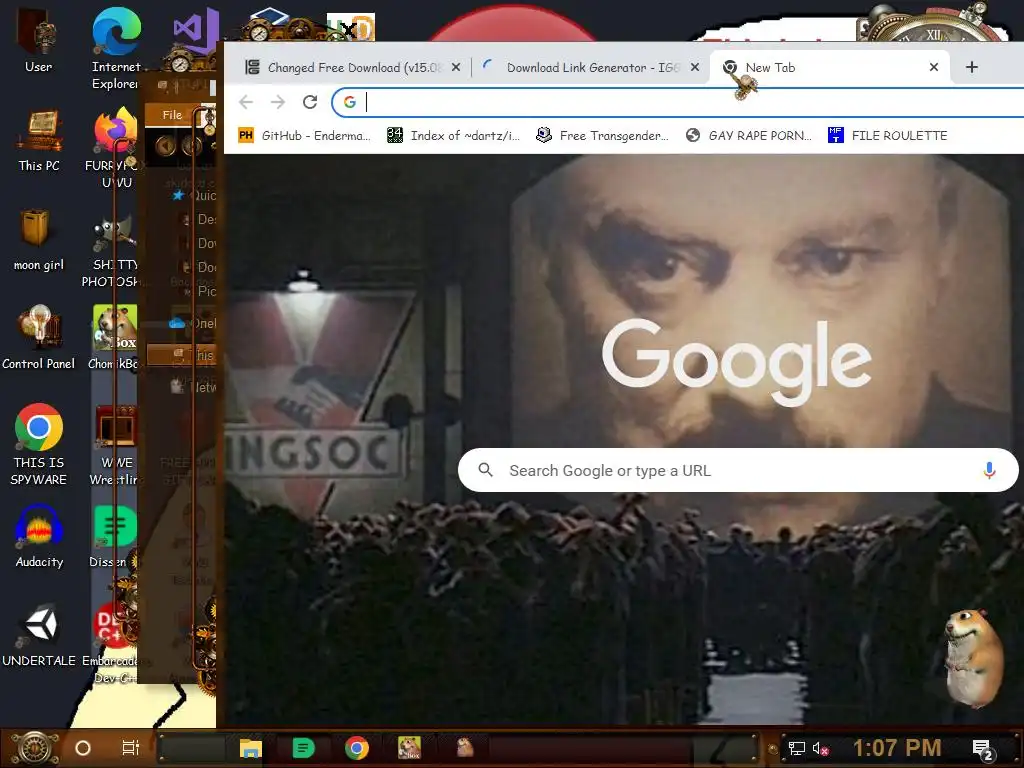Switch to Changed Free Download tab
This screenshot has width=1024, height=768.
353,67
